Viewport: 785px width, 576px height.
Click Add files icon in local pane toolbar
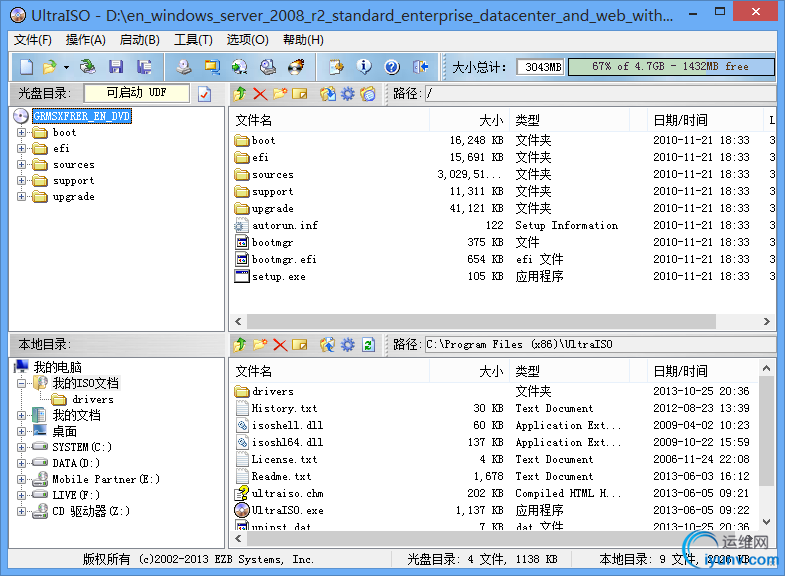[x=327, y=345]
